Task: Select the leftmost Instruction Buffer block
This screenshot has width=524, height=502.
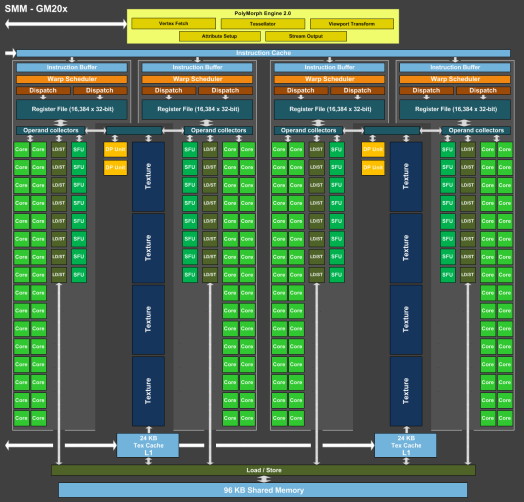Action: click(x=72, y=67)
